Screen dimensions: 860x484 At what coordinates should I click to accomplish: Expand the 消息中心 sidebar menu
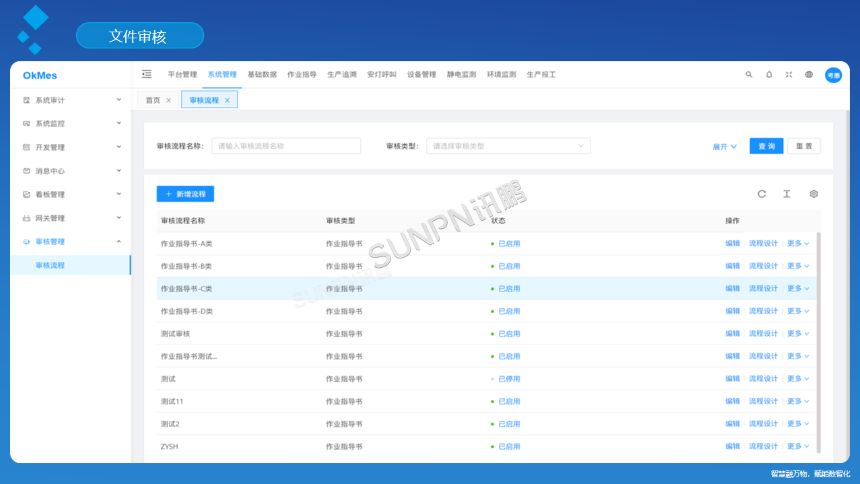71,171
